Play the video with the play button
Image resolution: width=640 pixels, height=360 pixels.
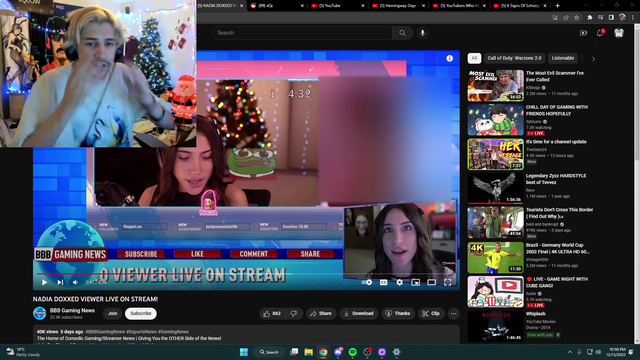44,282
